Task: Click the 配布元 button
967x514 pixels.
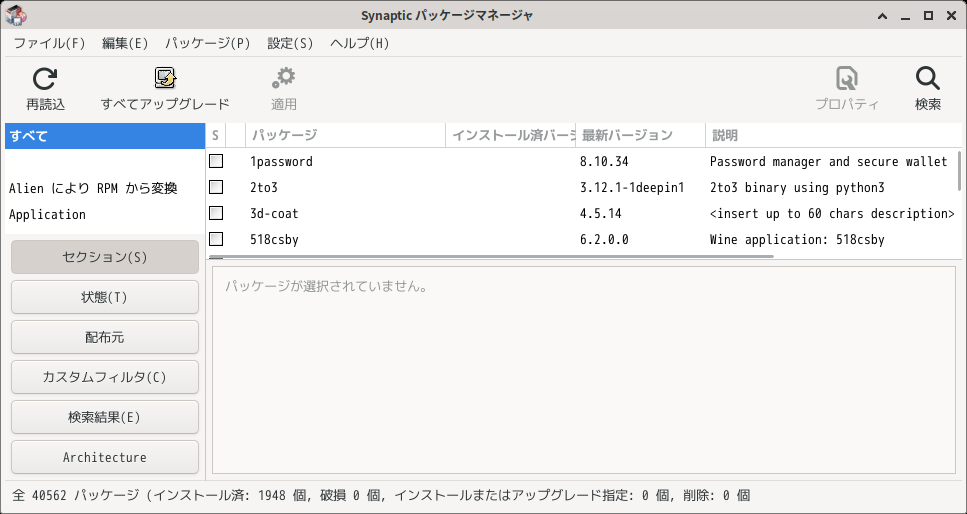Action: pyautogui.click(x=105, y=337)
